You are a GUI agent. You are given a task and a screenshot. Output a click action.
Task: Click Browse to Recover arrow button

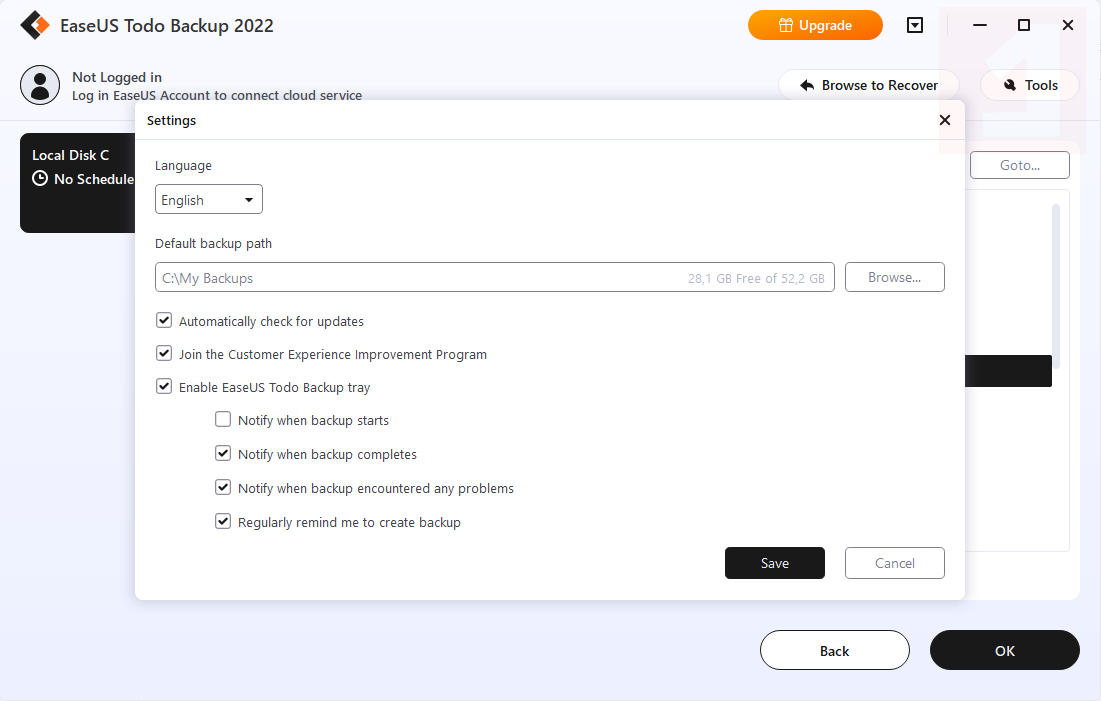click(868, 85)
